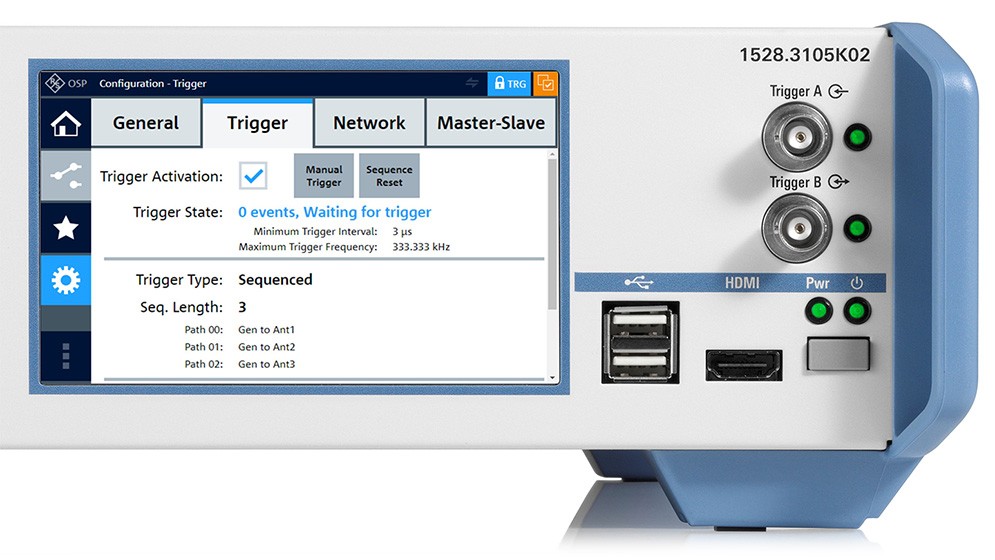Click the Trigger A input symbol
The height and width of the screenshot is (560, 995).
pos(838,91)
